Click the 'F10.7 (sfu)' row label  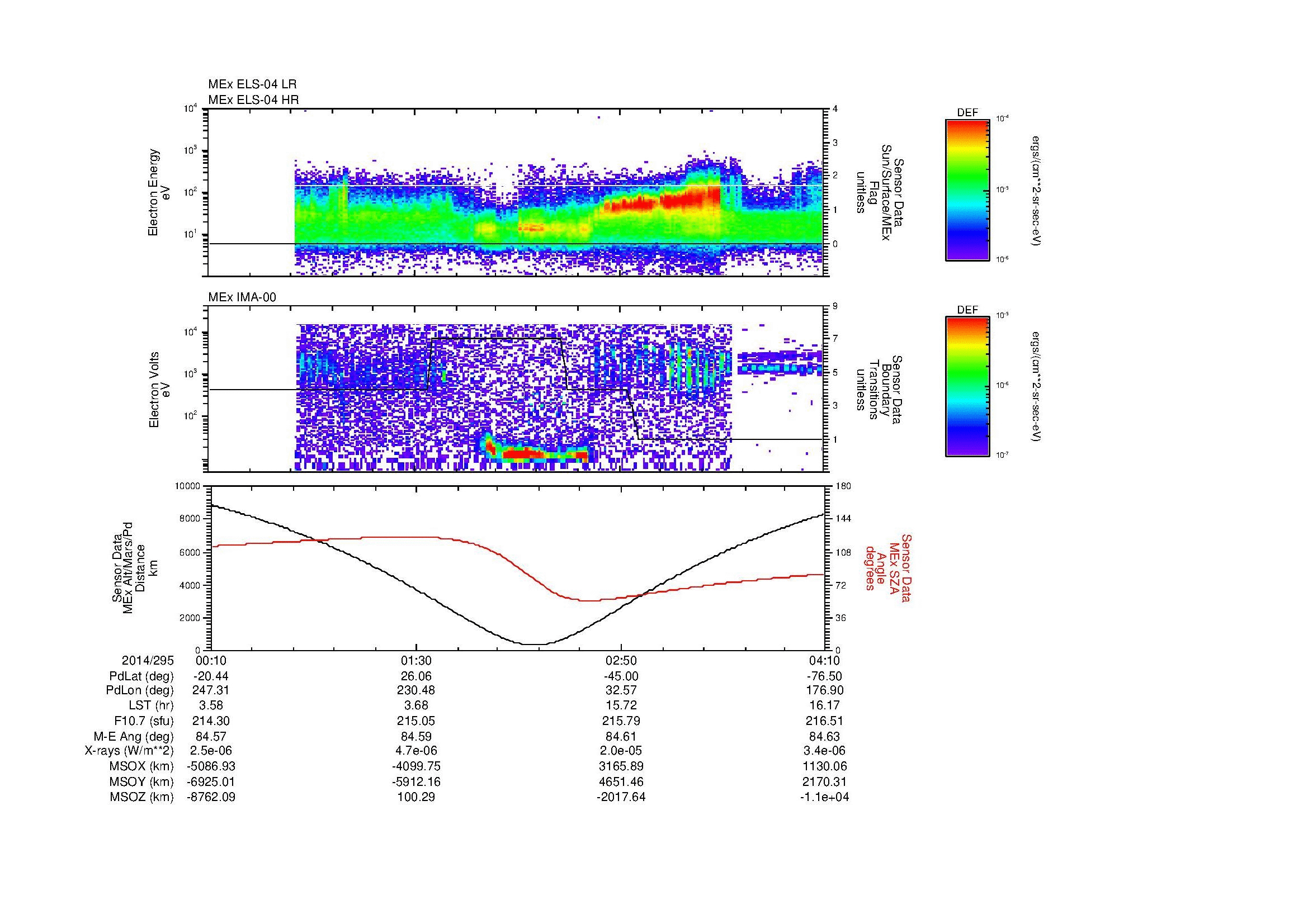click(x=144, y=721)
